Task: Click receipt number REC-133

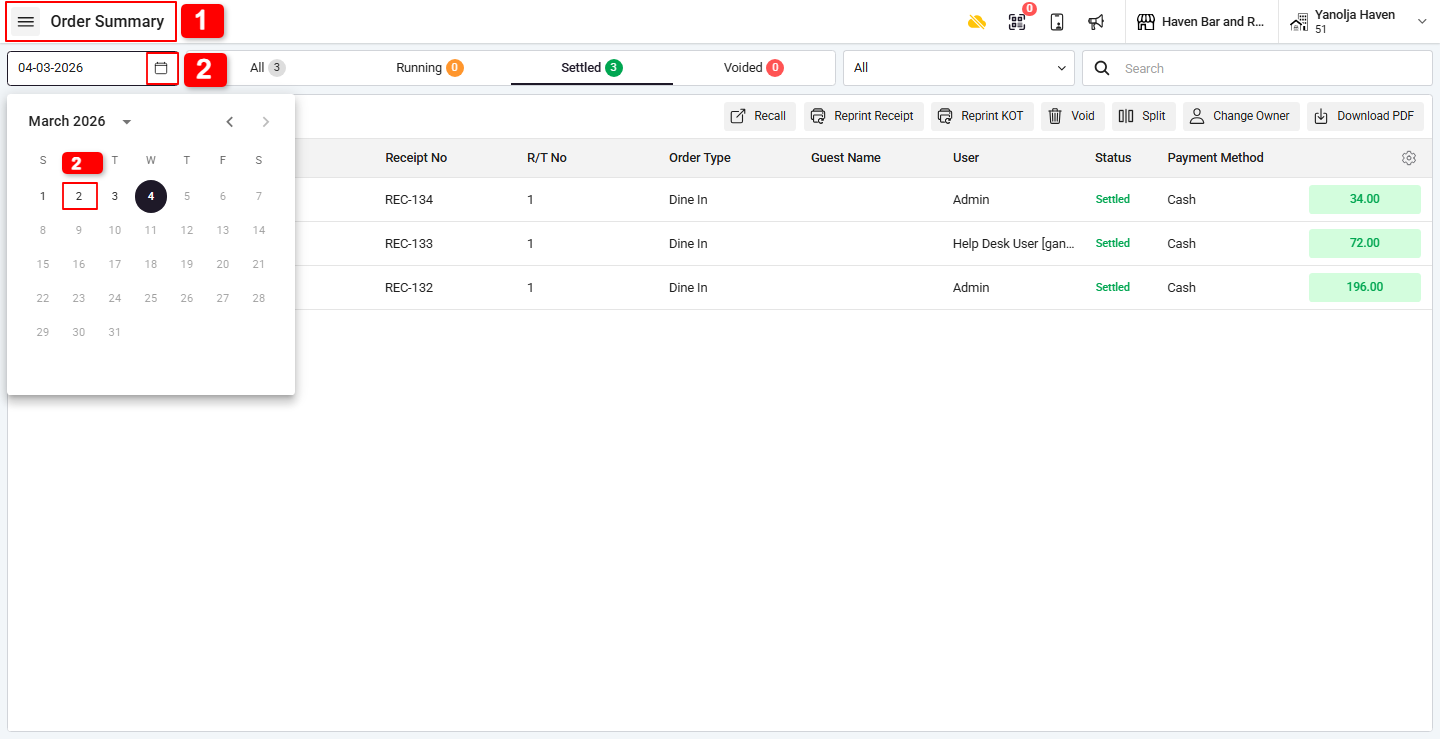Action: pyautogui.click(x=409, y=244)
